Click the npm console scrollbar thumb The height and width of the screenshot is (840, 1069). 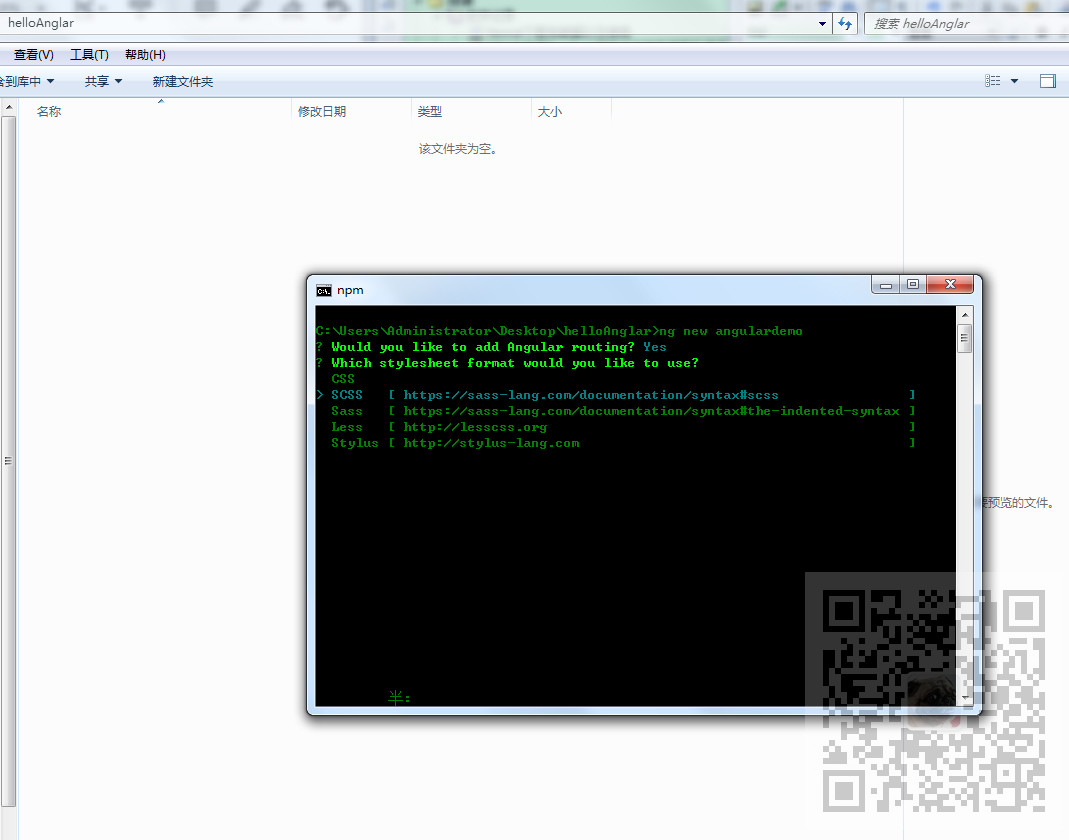coord(964,339)
